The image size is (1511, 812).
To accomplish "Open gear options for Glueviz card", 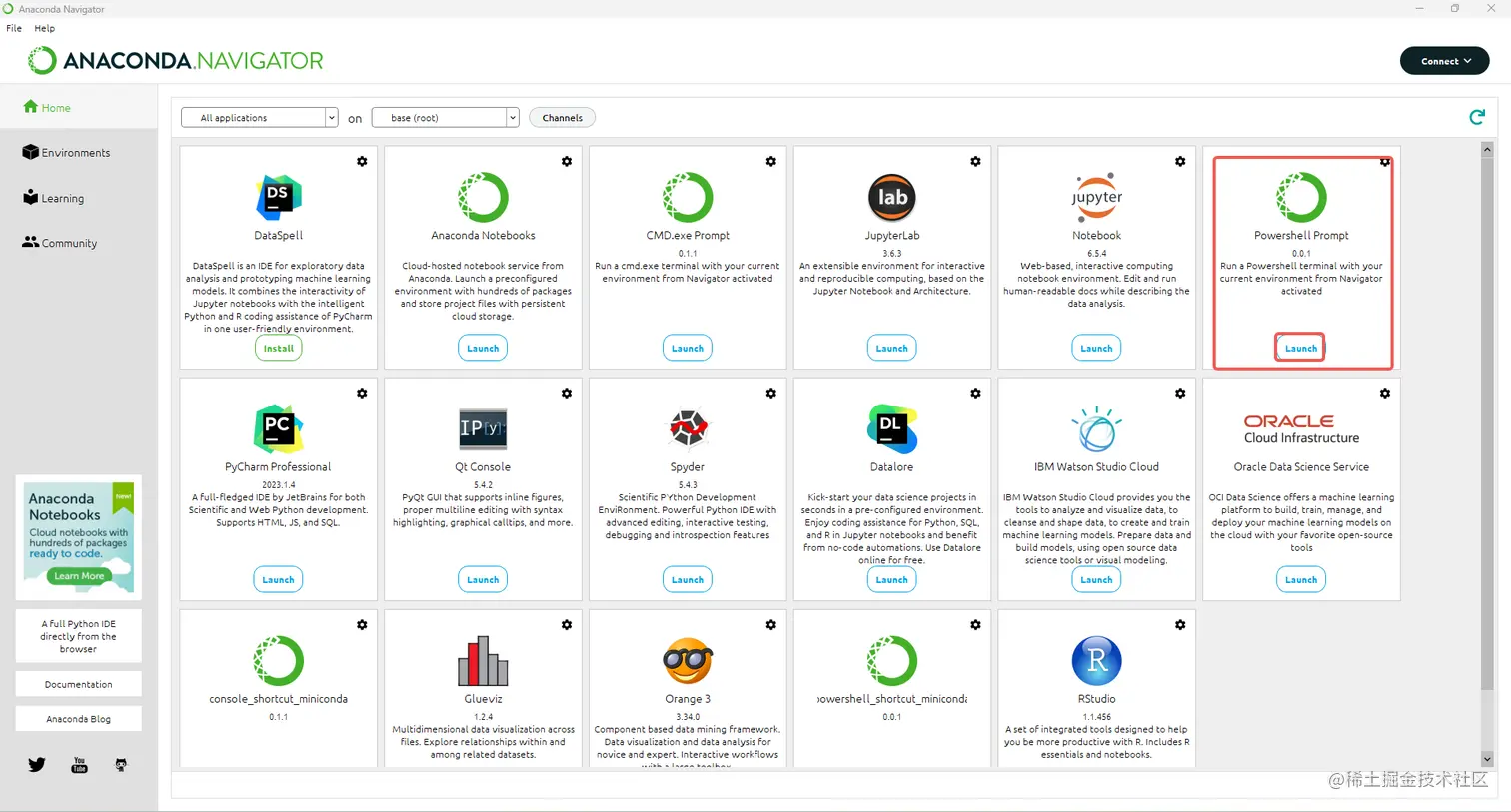I will click(x=567, y=624).
